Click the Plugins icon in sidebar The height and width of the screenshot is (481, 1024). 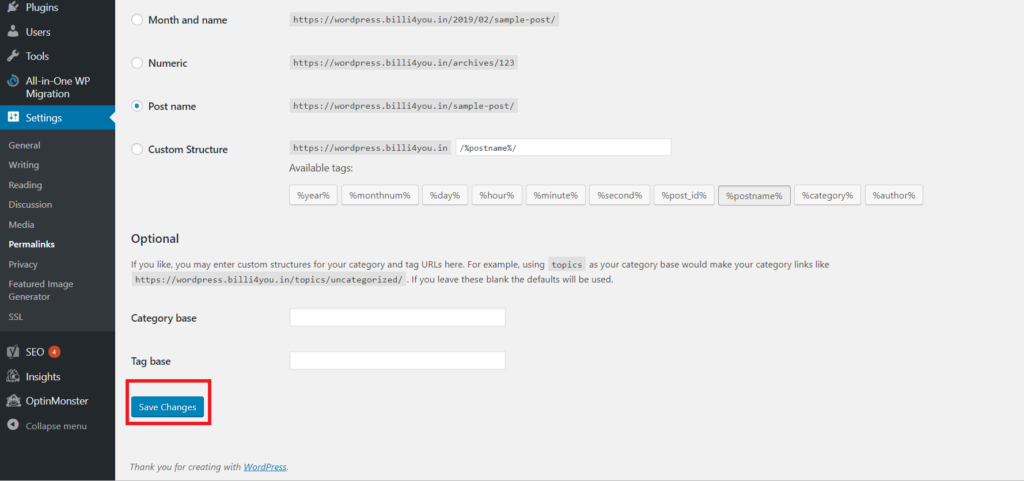[12, 8]
